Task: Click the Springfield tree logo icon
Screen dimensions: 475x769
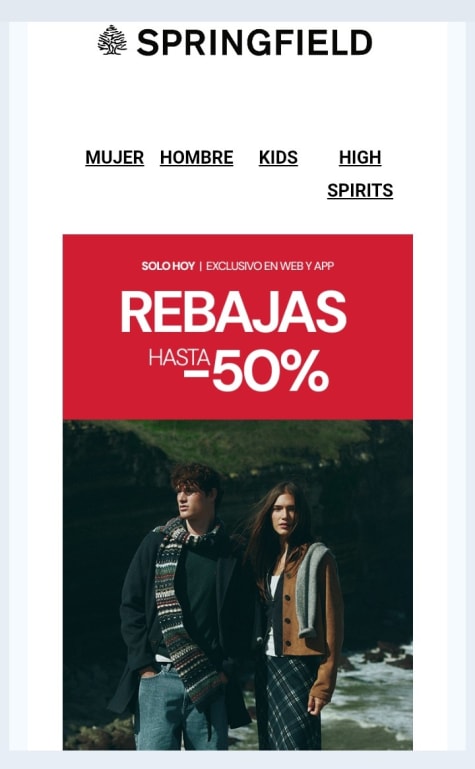Action: (112, 40)
